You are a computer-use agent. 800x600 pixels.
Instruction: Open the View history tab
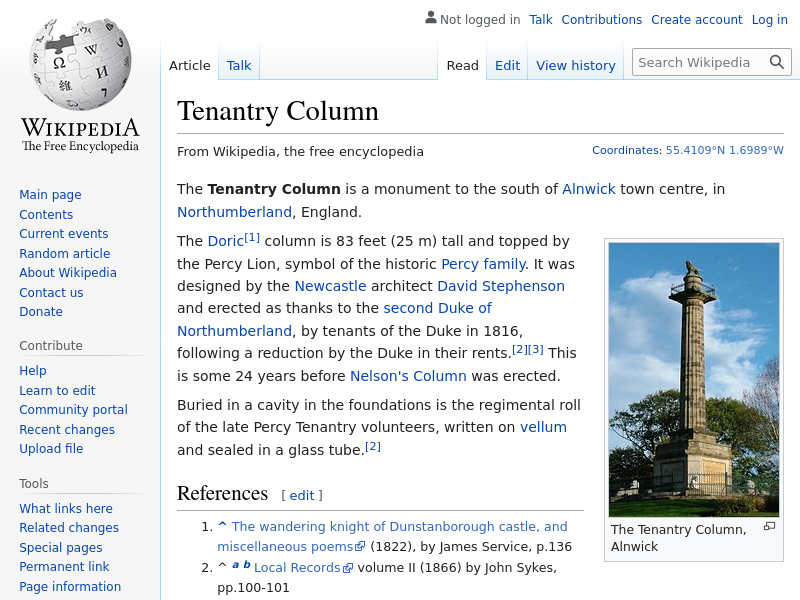575,65
